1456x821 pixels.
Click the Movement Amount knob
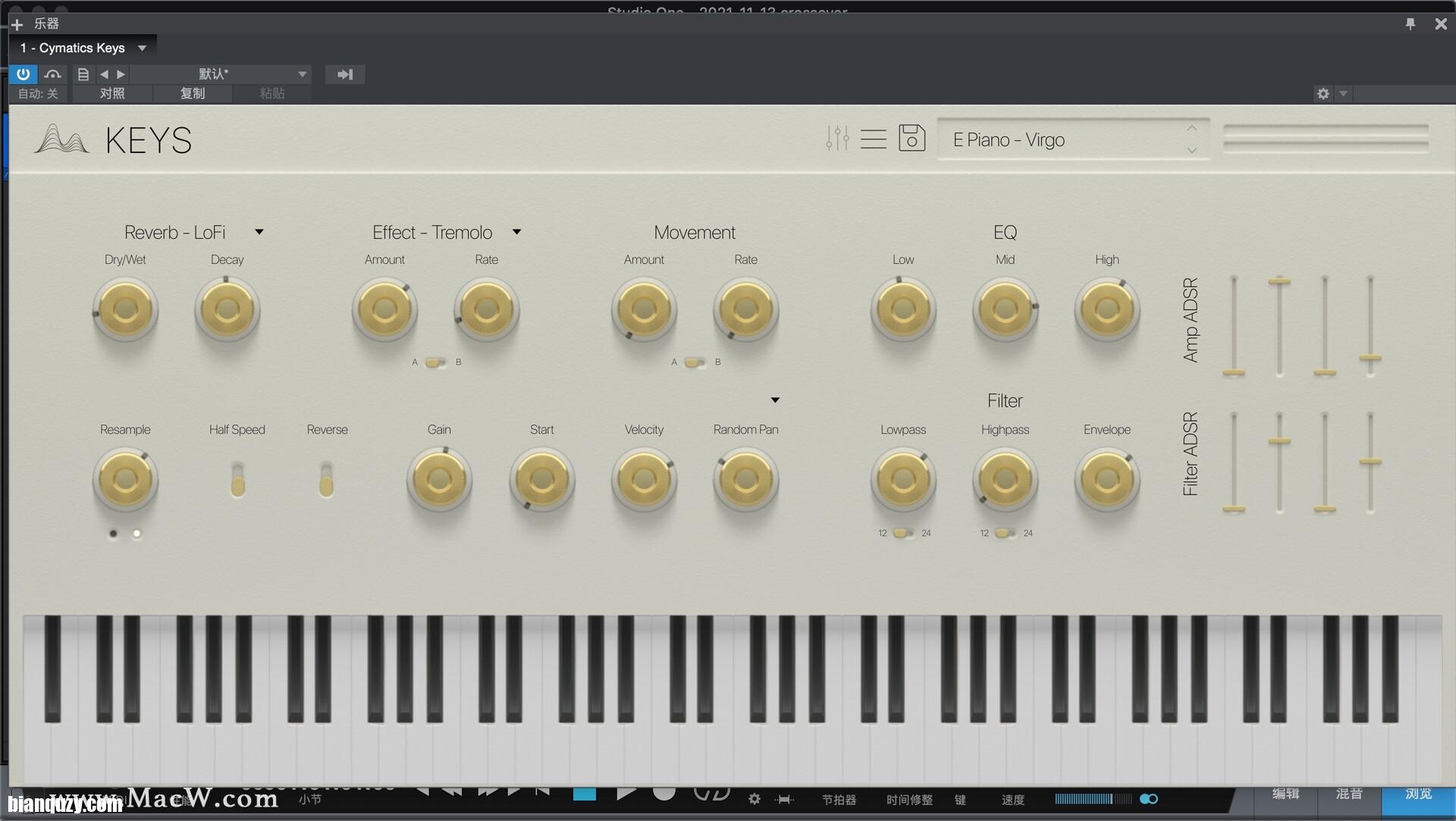(x=644, y=309)
